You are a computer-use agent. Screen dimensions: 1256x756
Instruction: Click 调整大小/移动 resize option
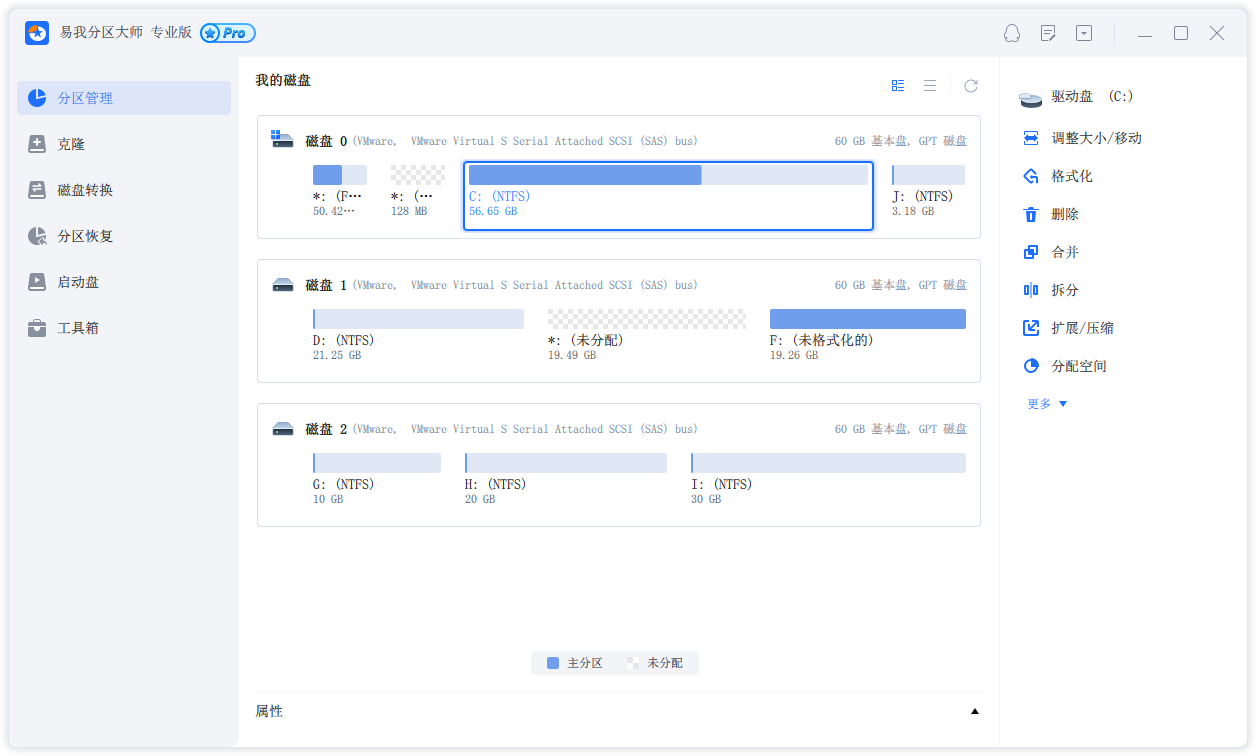(x=1096, y=138)
